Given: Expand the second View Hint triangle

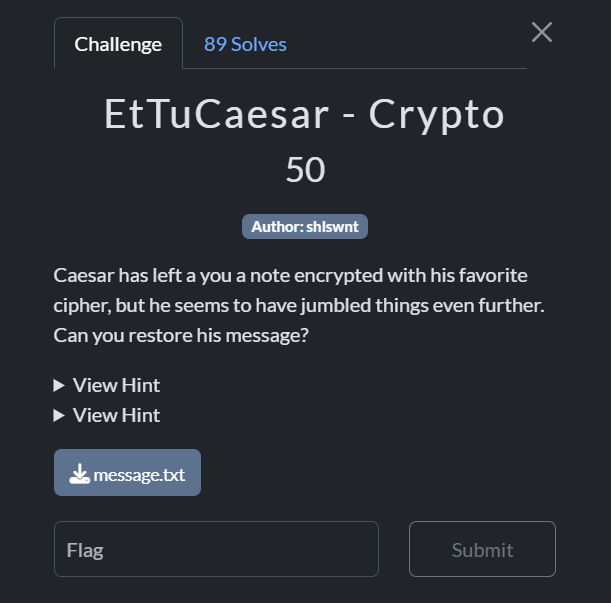Looking at the screenshot, I should coord(59,415).
